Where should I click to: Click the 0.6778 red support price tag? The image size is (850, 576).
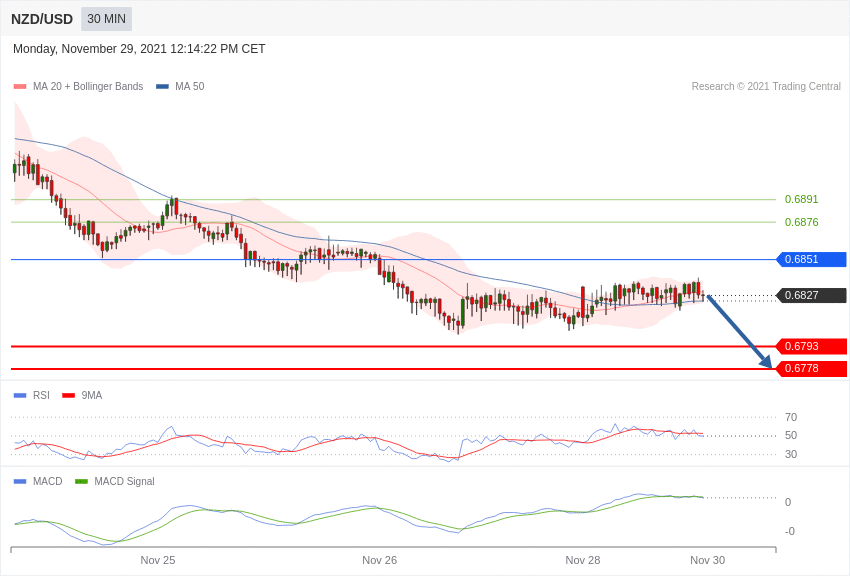coord(812,368)
